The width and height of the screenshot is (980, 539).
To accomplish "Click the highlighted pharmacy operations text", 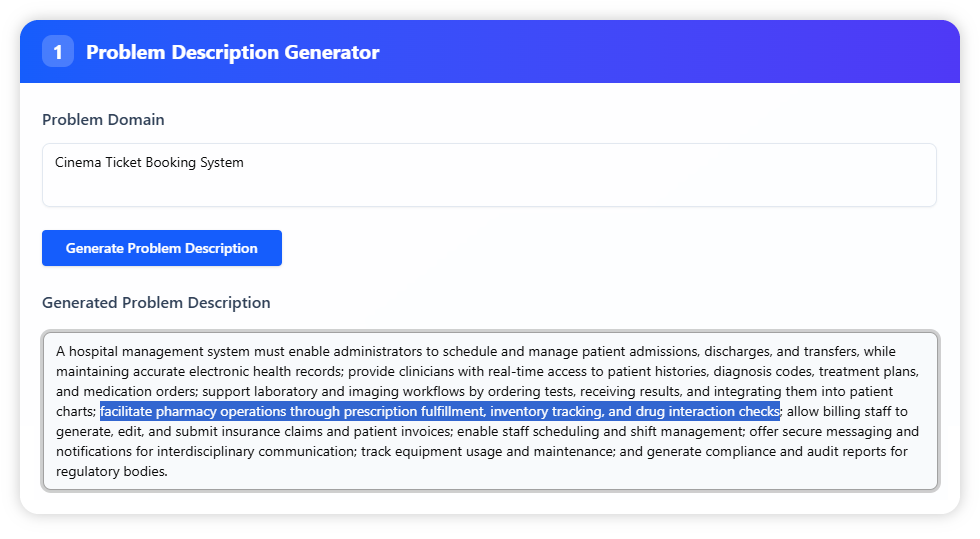I will click(x=439, y=411).
